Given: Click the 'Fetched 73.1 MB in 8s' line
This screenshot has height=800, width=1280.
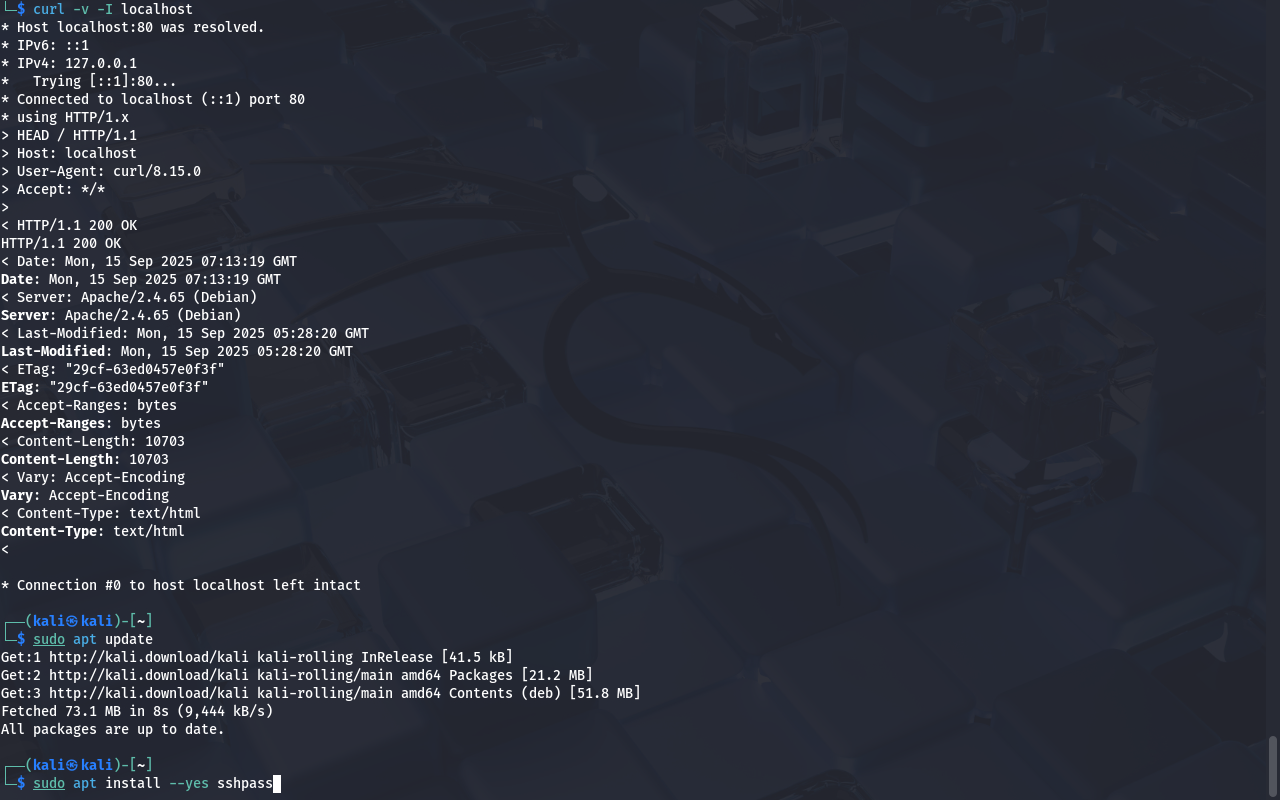Looking at the screenshot, I should (x=137, y=711).
